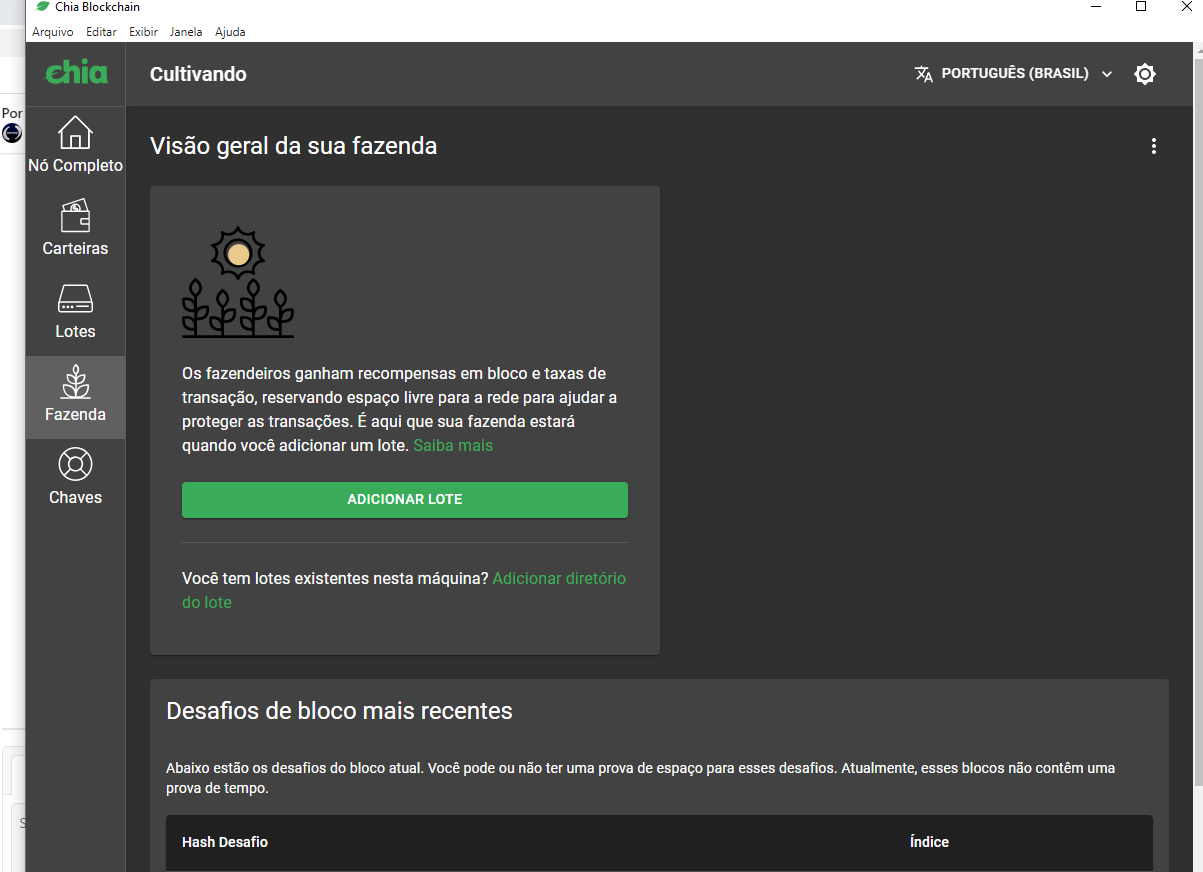Click the Chia leaf icon in title bar

tap(42, 7)
